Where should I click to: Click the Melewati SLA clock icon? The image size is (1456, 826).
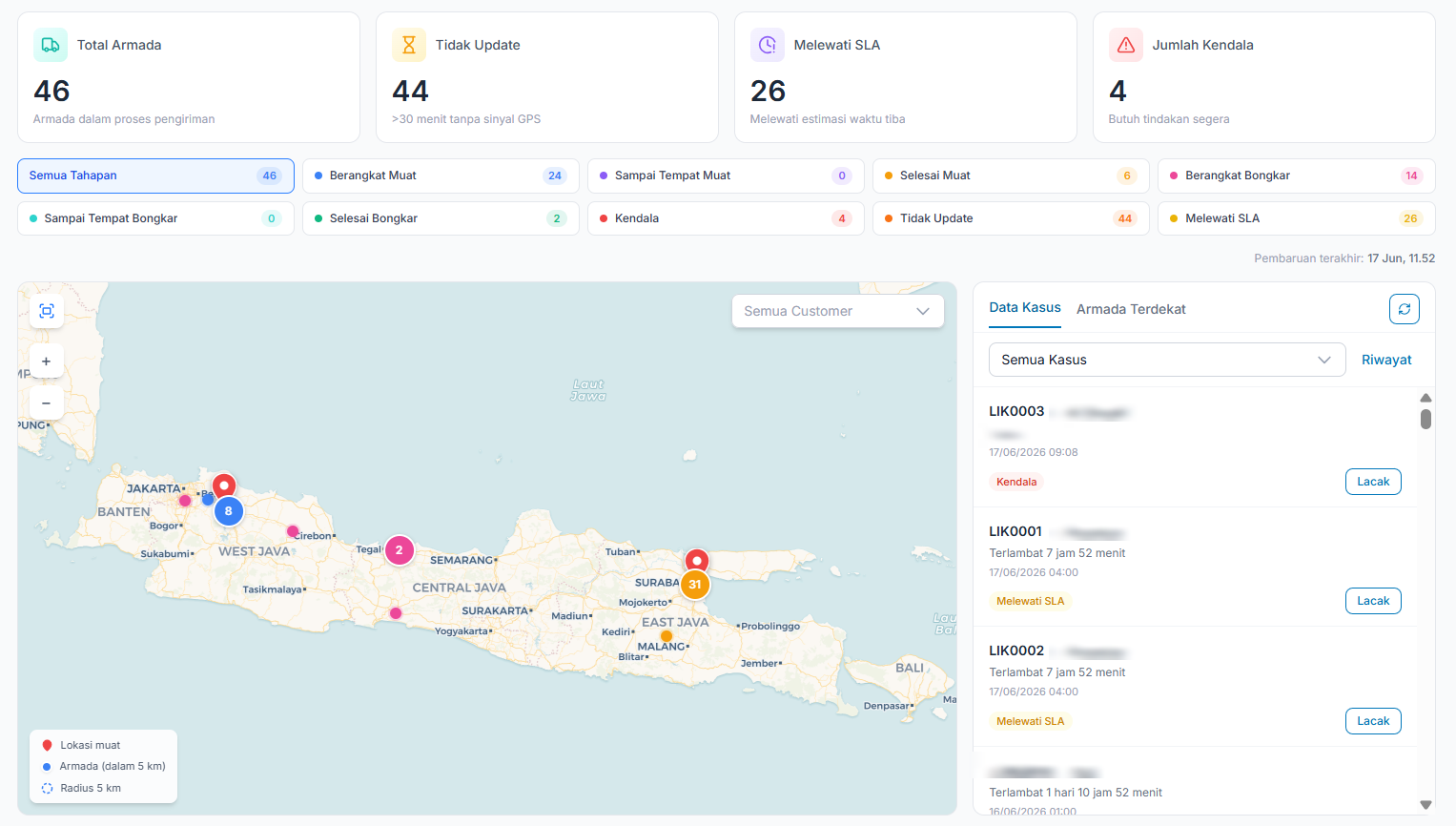pos(768,45)
